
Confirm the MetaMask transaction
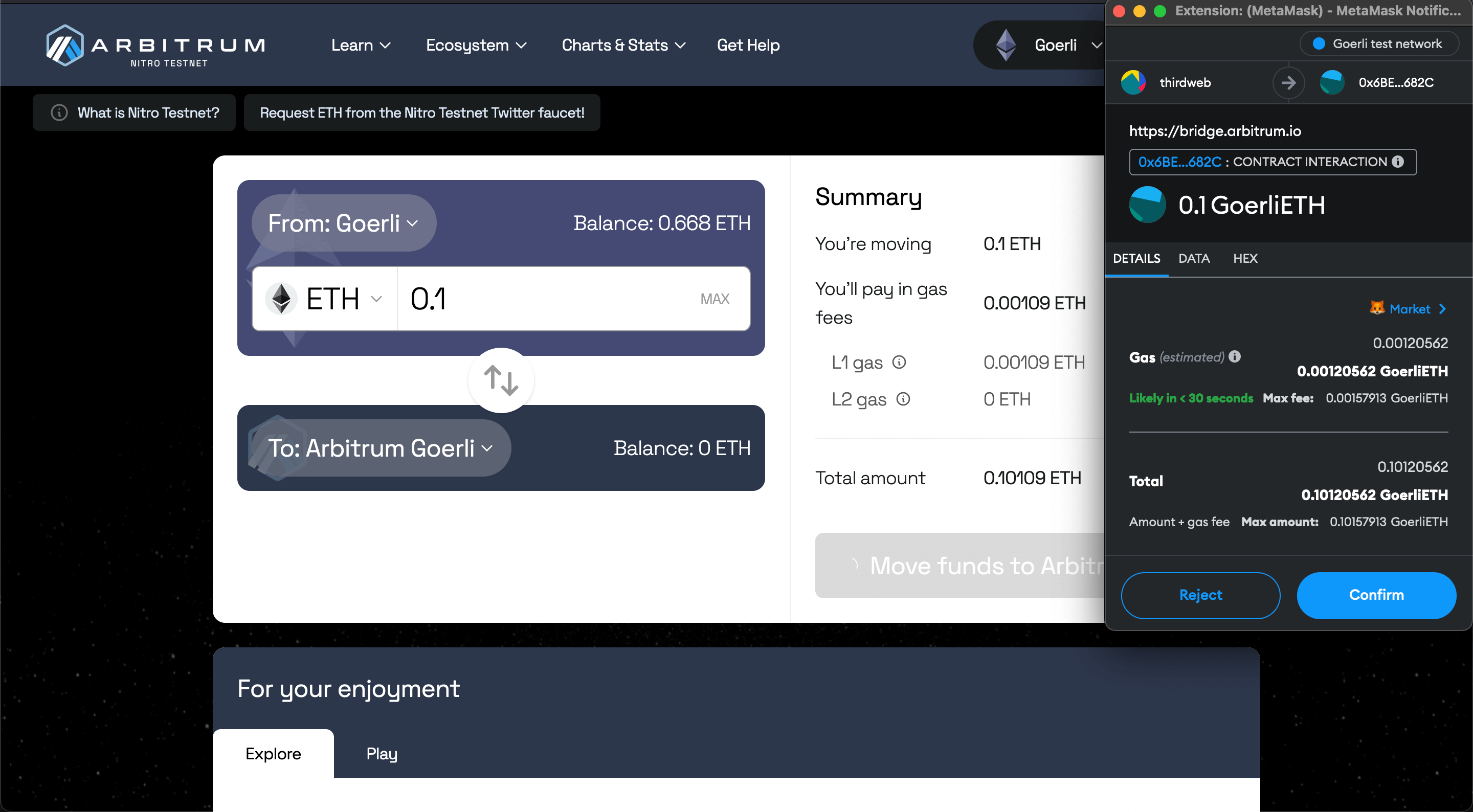click(1376, 595)
